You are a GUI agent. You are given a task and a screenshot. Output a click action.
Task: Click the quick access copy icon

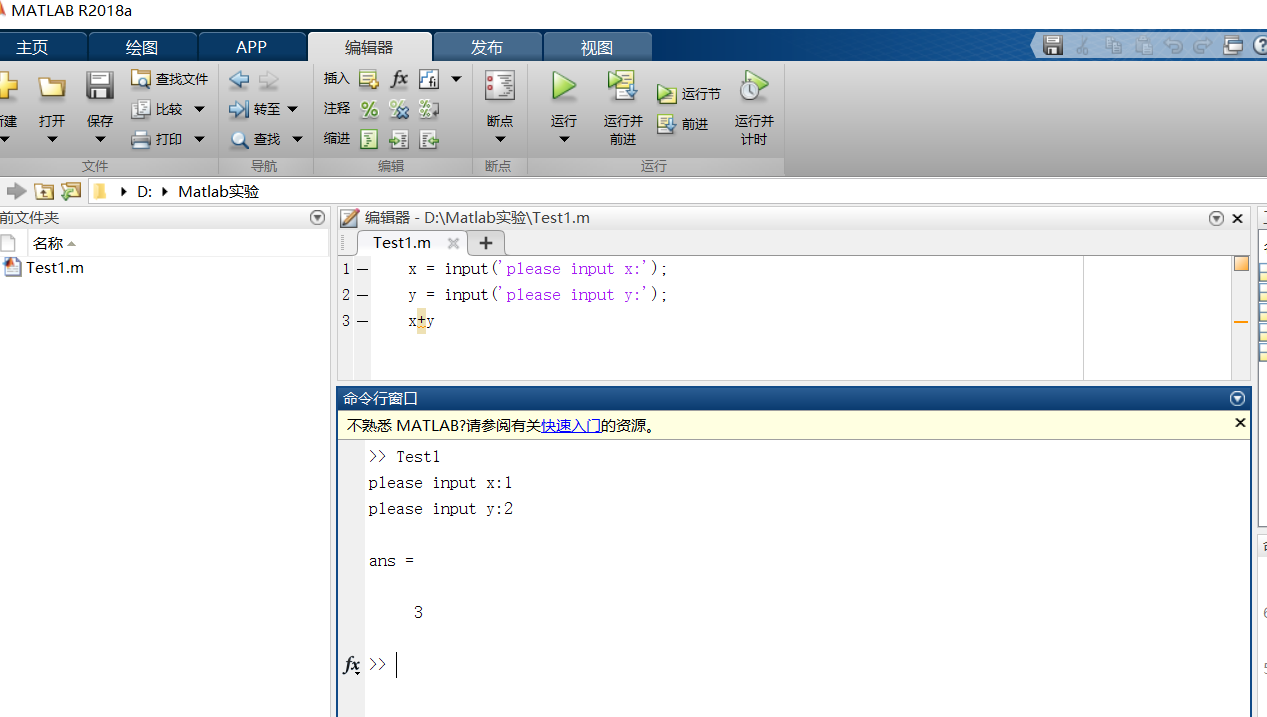click(x=1113, y=46)
